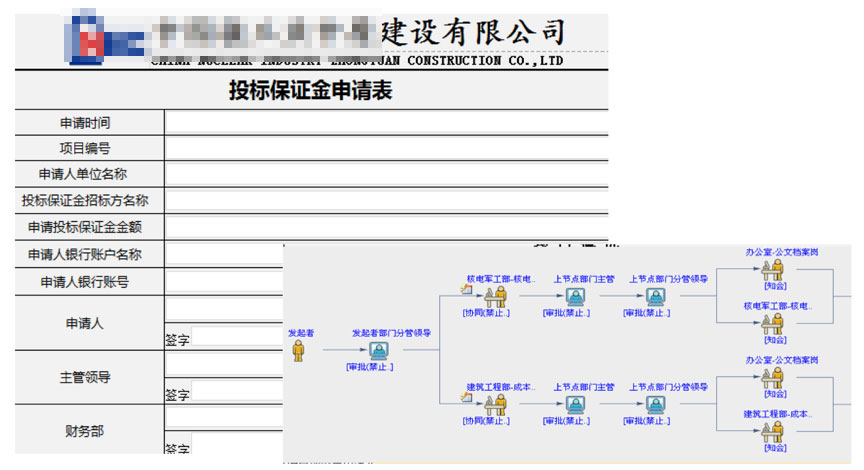This screenshot has width=864, height=470.
Task: Click the 申请人单位名称 input cell
Action: coord(386,175)
